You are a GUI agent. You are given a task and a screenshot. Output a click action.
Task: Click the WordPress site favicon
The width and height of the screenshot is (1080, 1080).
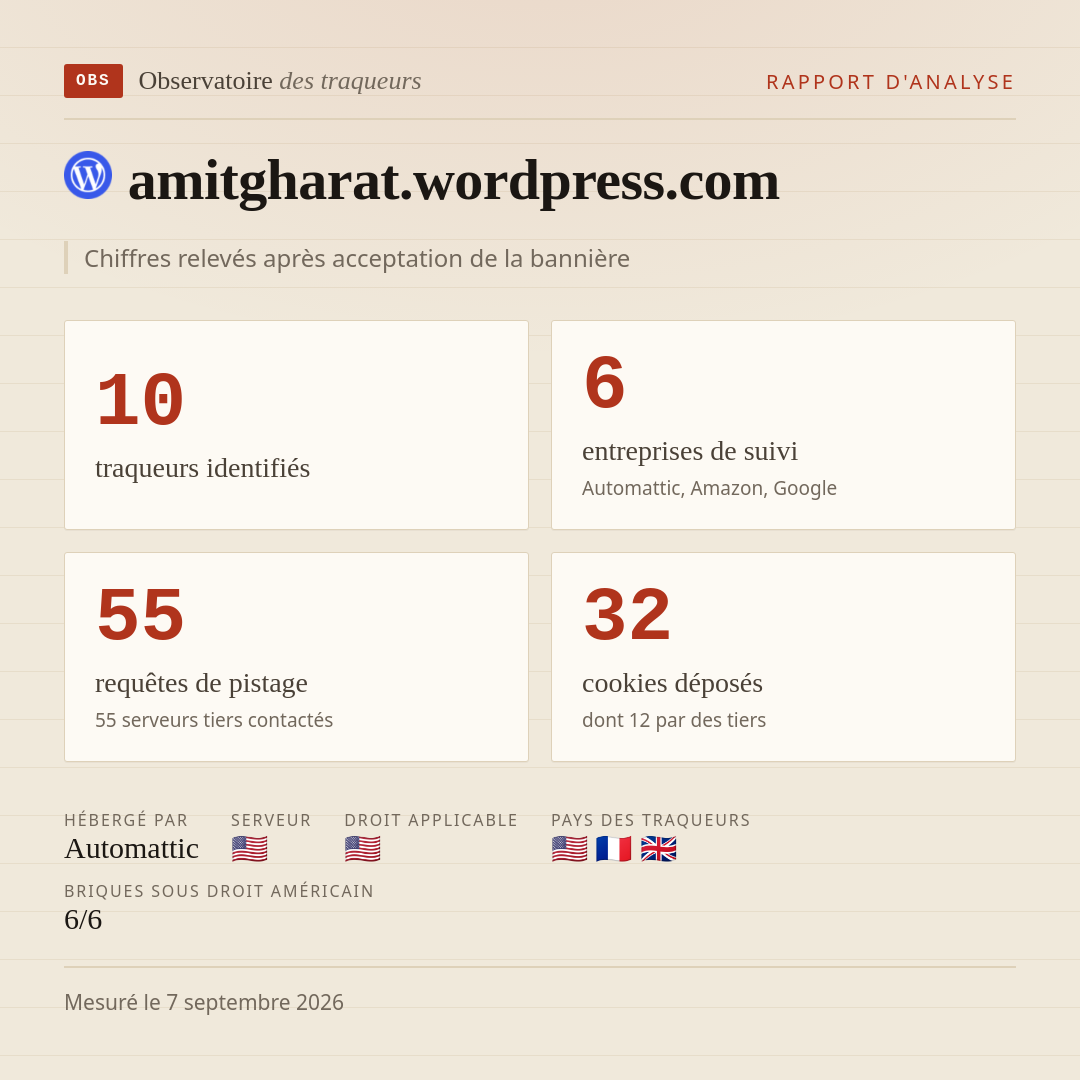click(88, 175)
